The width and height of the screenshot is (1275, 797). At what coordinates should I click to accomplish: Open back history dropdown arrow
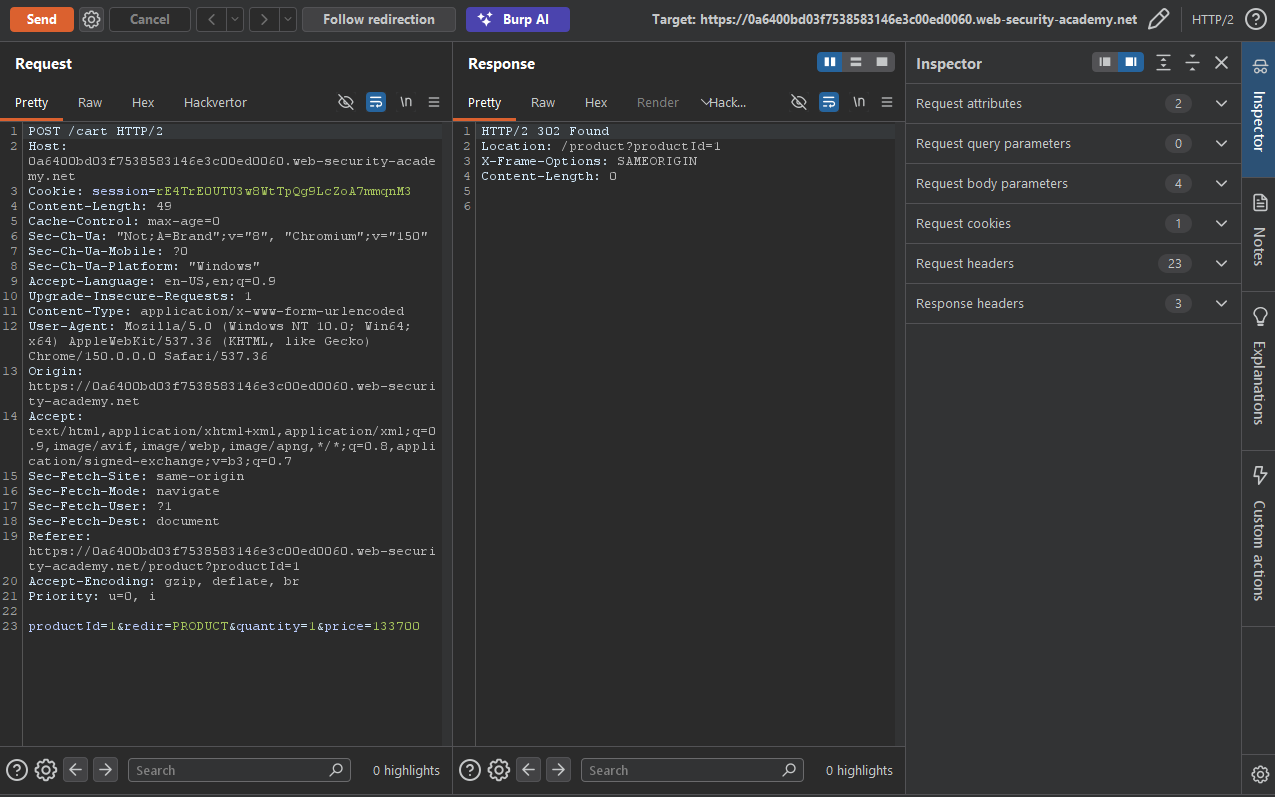click(x=235, y=19)
